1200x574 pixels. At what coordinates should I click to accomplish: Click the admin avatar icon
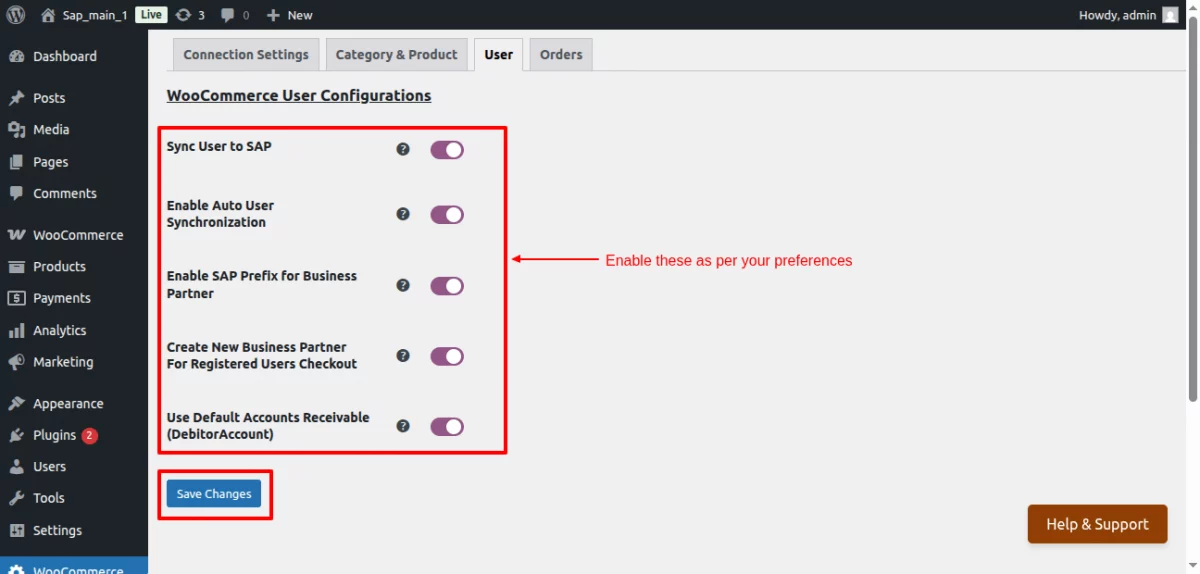coord(1170,15)
